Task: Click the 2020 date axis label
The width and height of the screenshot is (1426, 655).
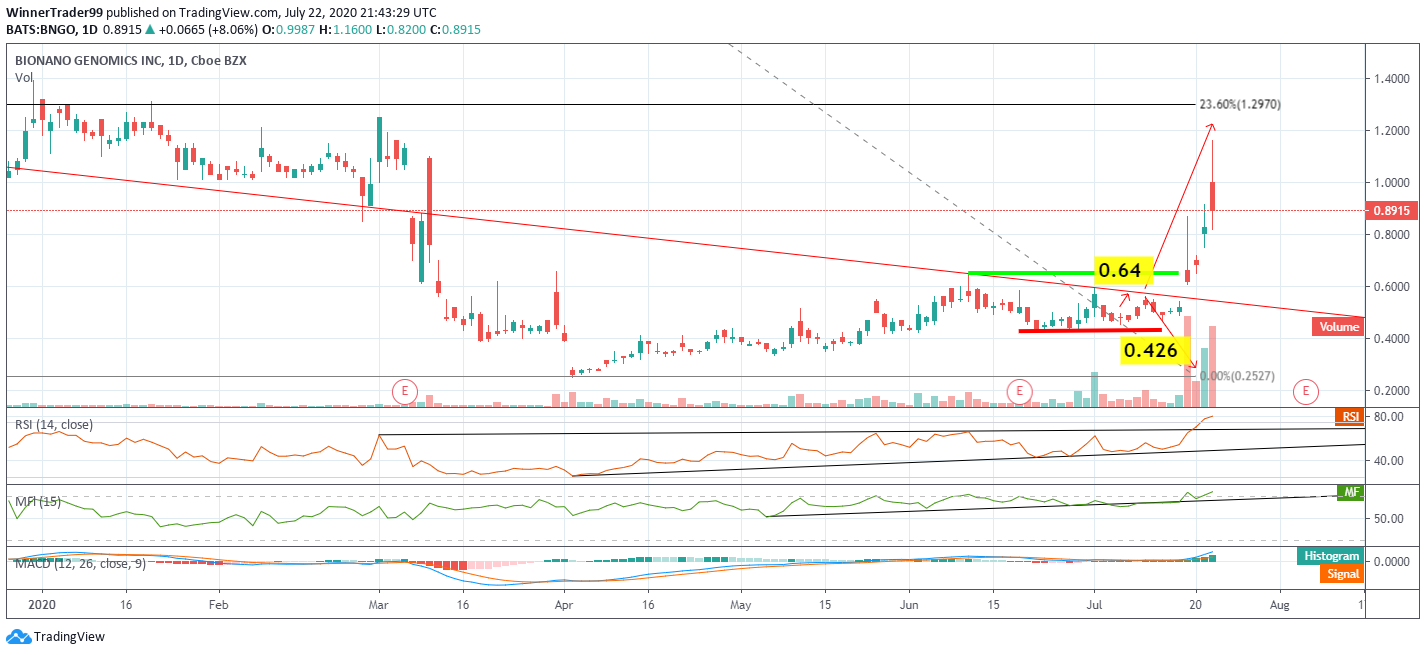Action: tap(41, 605)
